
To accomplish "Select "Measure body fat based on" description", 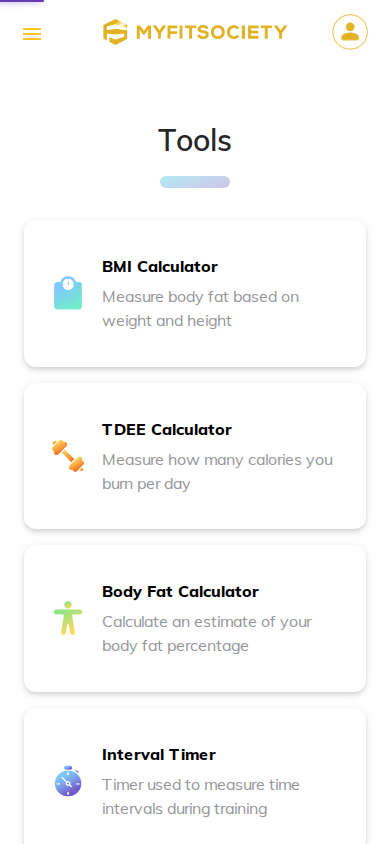I will pyautogui.click(x=201, y=297).
